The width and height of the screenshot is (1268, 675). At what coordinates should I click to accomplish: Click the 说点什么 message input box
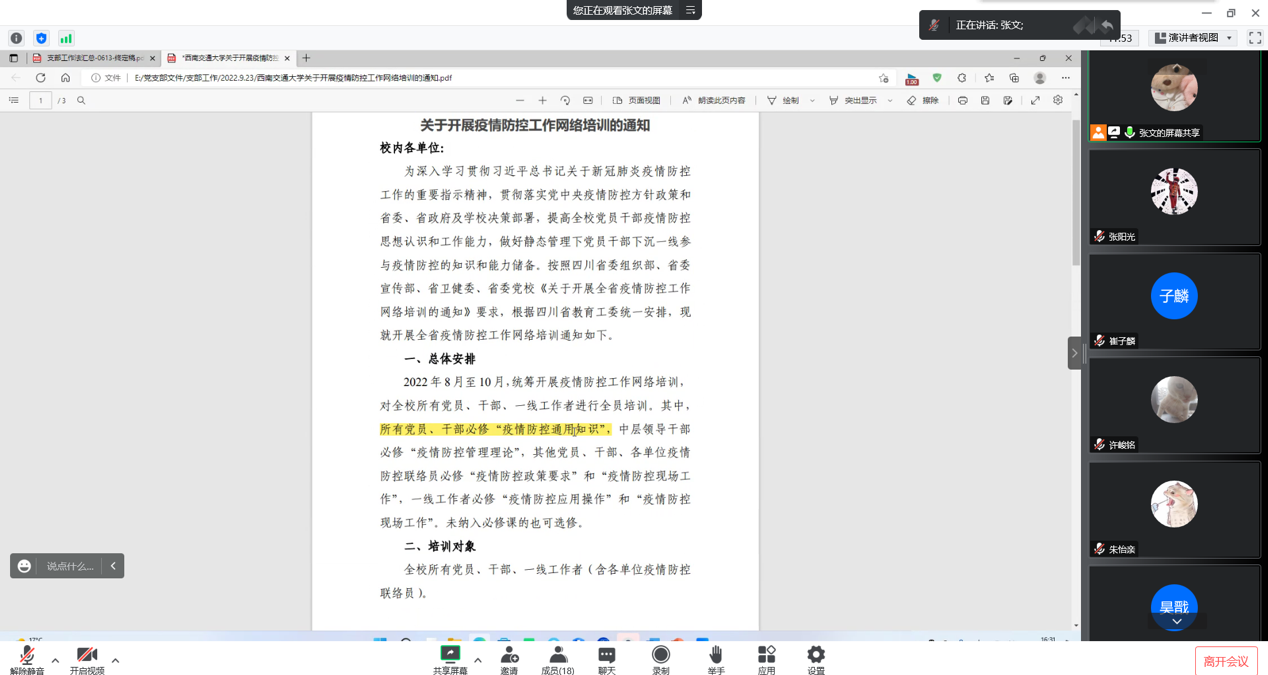point(69,566)
